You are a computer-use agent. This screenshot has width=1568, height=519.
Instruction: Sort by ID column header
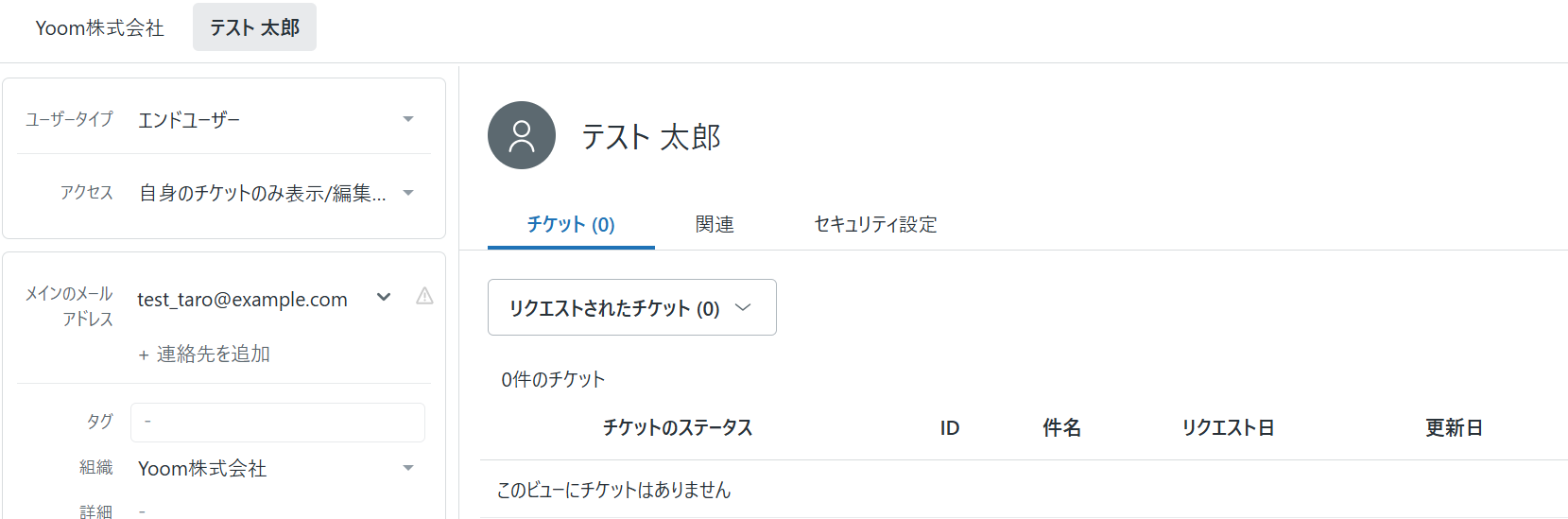pos(950,428)
